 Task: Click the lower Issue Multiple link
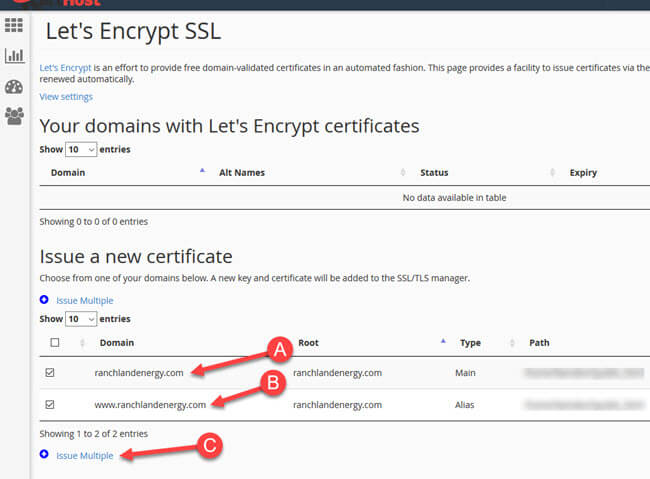(x=85, y=455)
